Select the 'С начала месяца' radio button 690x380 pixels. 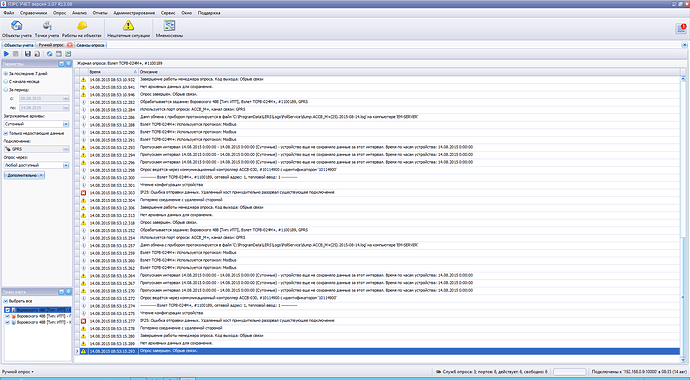coord(6,81)
